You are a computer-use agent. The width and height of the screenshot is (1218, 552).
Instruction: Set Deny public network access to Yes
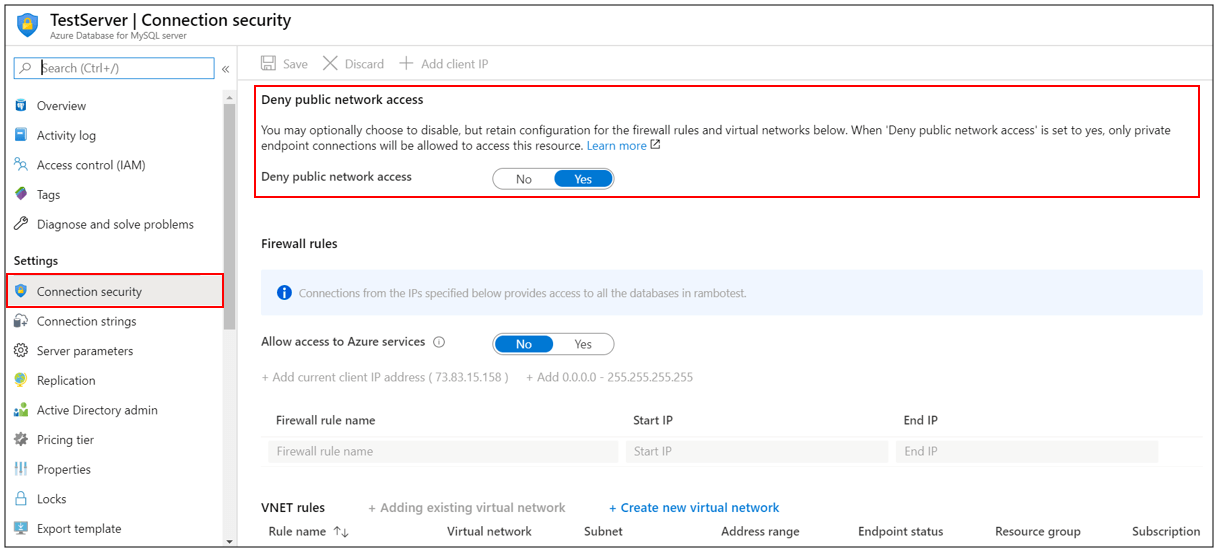(583, 179)
